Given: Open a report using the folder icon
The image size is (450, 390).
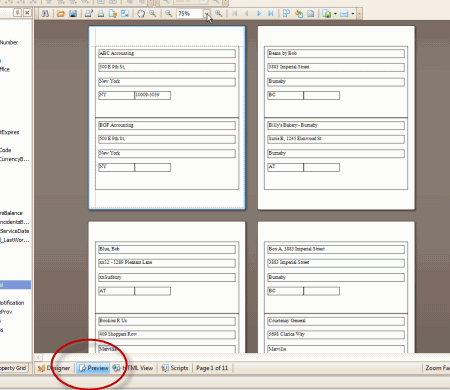Looking at the screenshot, I should click(61, 14).
